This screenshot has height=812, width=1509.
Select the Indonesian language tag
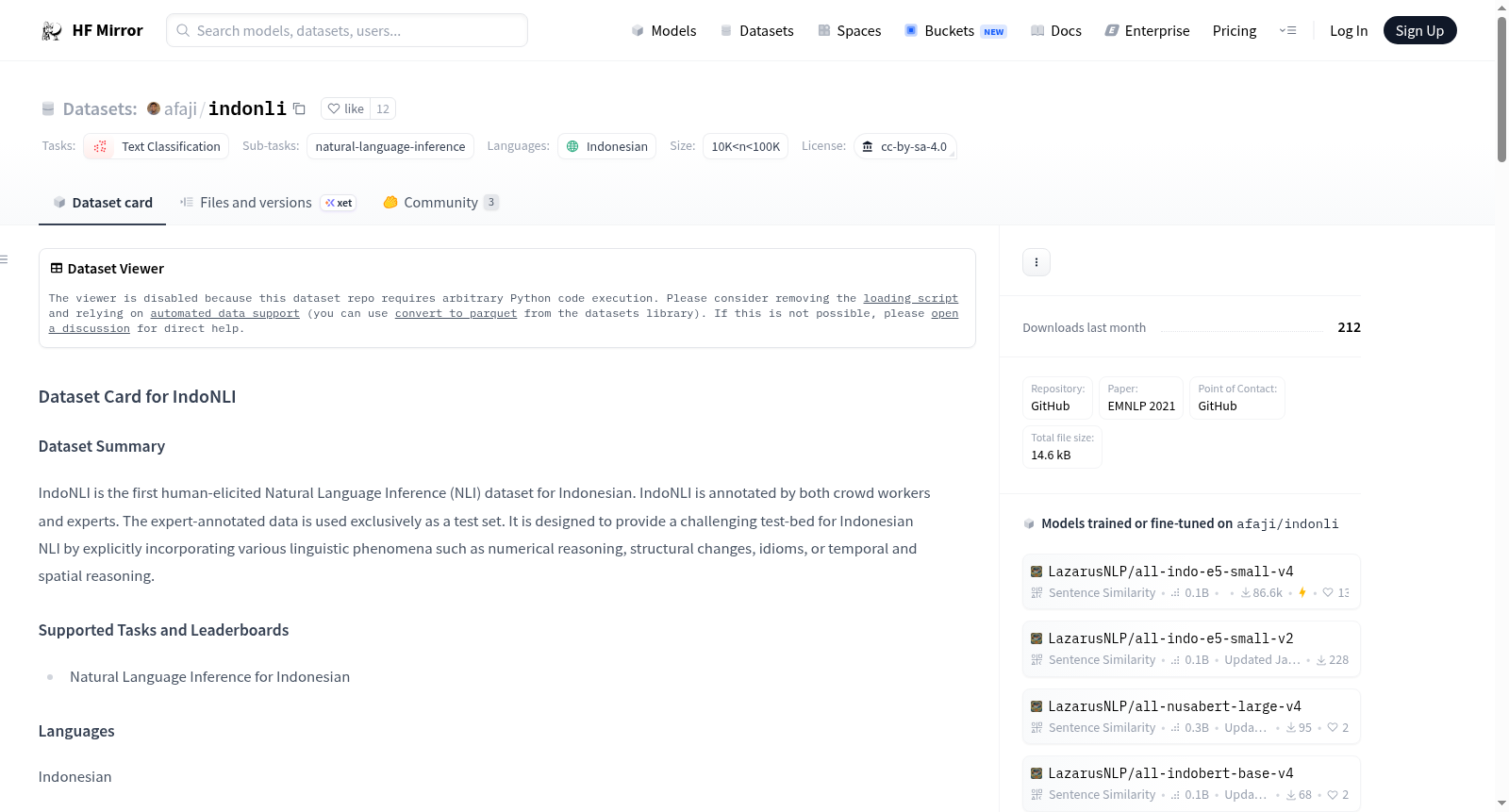607,146
